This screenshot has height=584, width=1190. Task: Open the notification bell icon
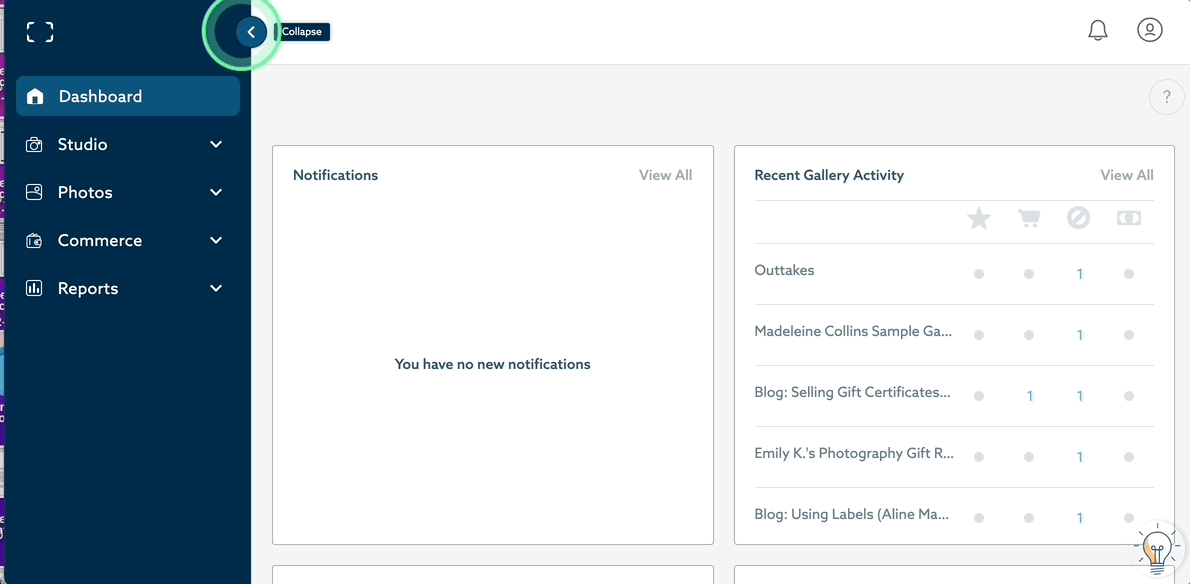tap(1097, 30)
